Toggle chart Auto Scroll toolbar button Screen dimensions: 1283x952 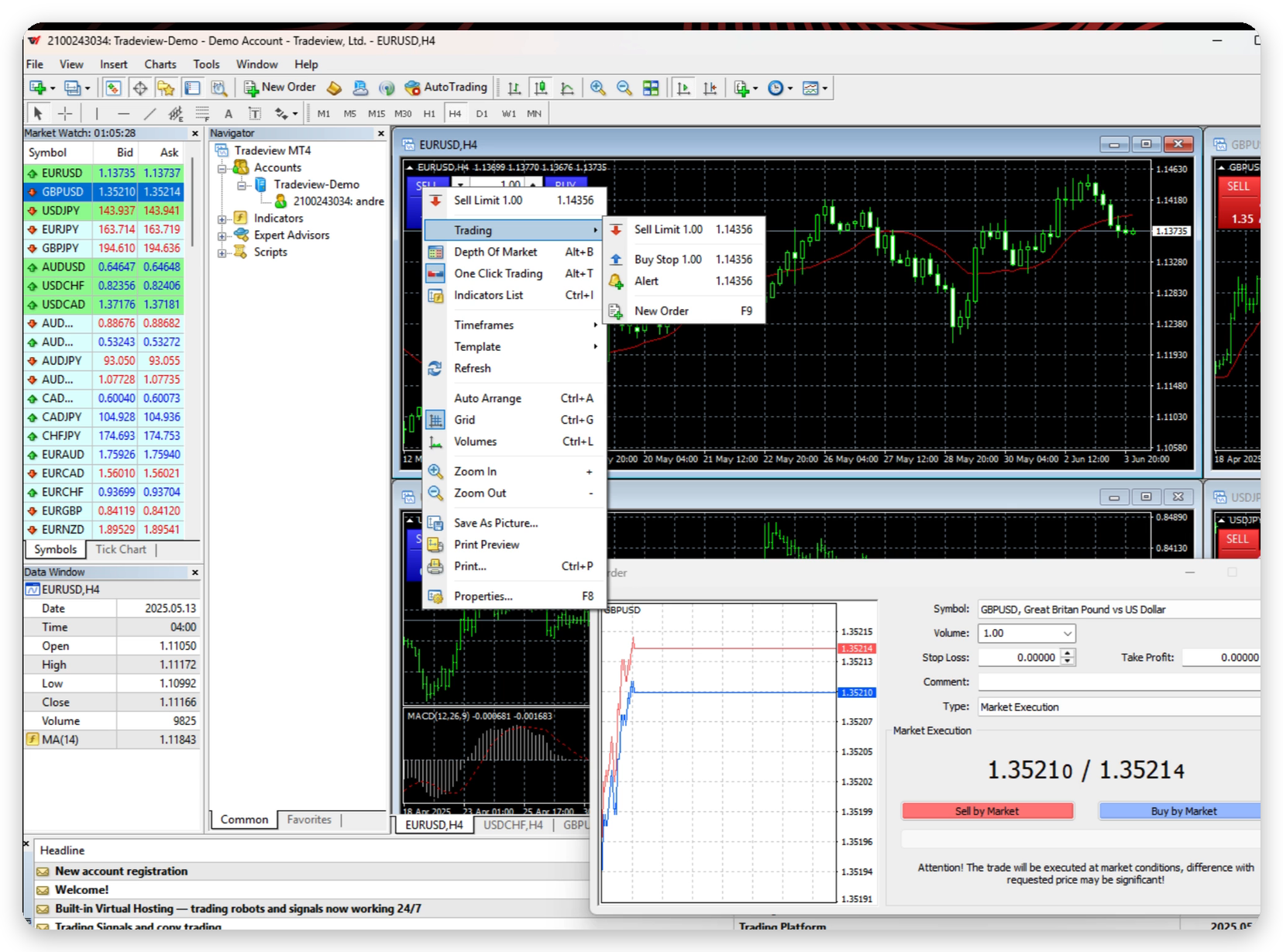click(x=683, y=88)
